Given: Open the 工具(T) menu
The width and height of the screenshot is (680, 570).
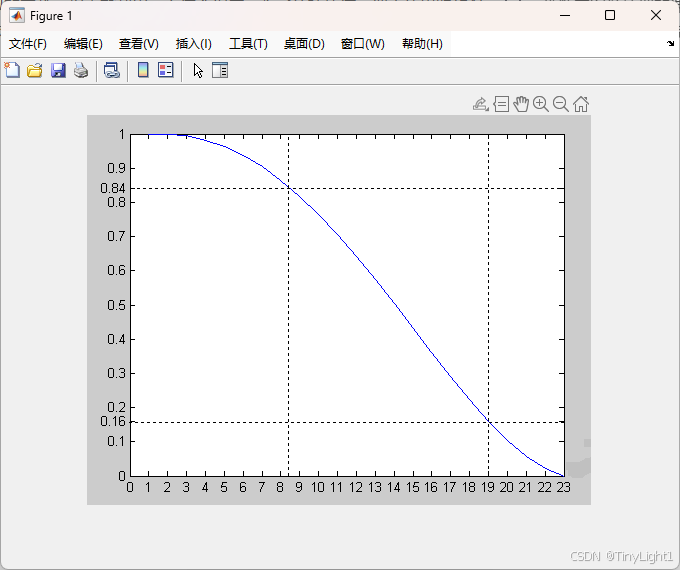Looking at the screenshot, I should point(248,44).
